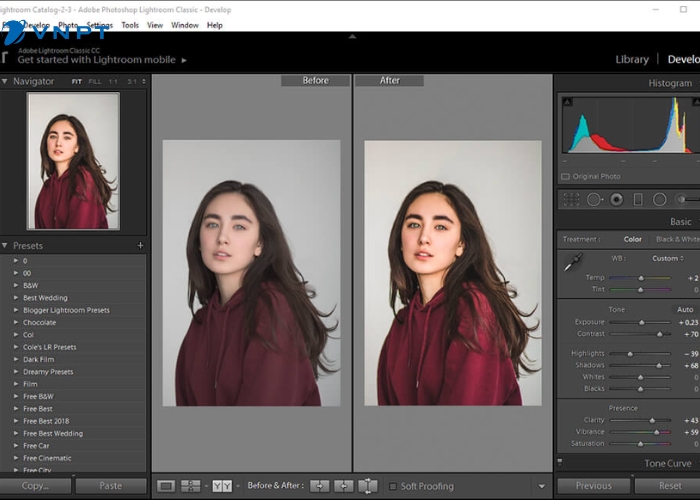Select the Graduated Filter tool
The width and height of the screenshot is (700, 500).
[x=638, y=199]
